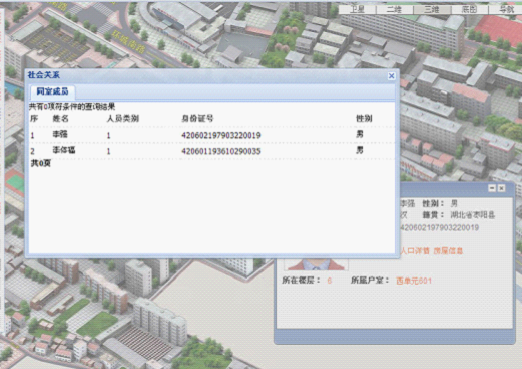
Task: Open the 同室成员 tab
Action: (52, 92)
